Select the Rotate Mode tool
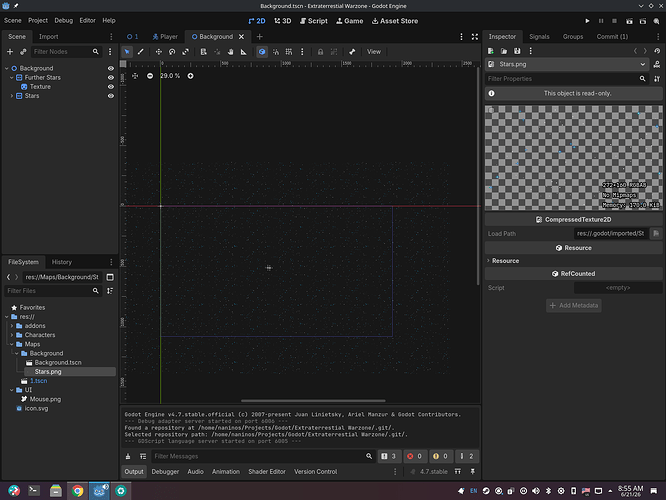 click(172, 52)
